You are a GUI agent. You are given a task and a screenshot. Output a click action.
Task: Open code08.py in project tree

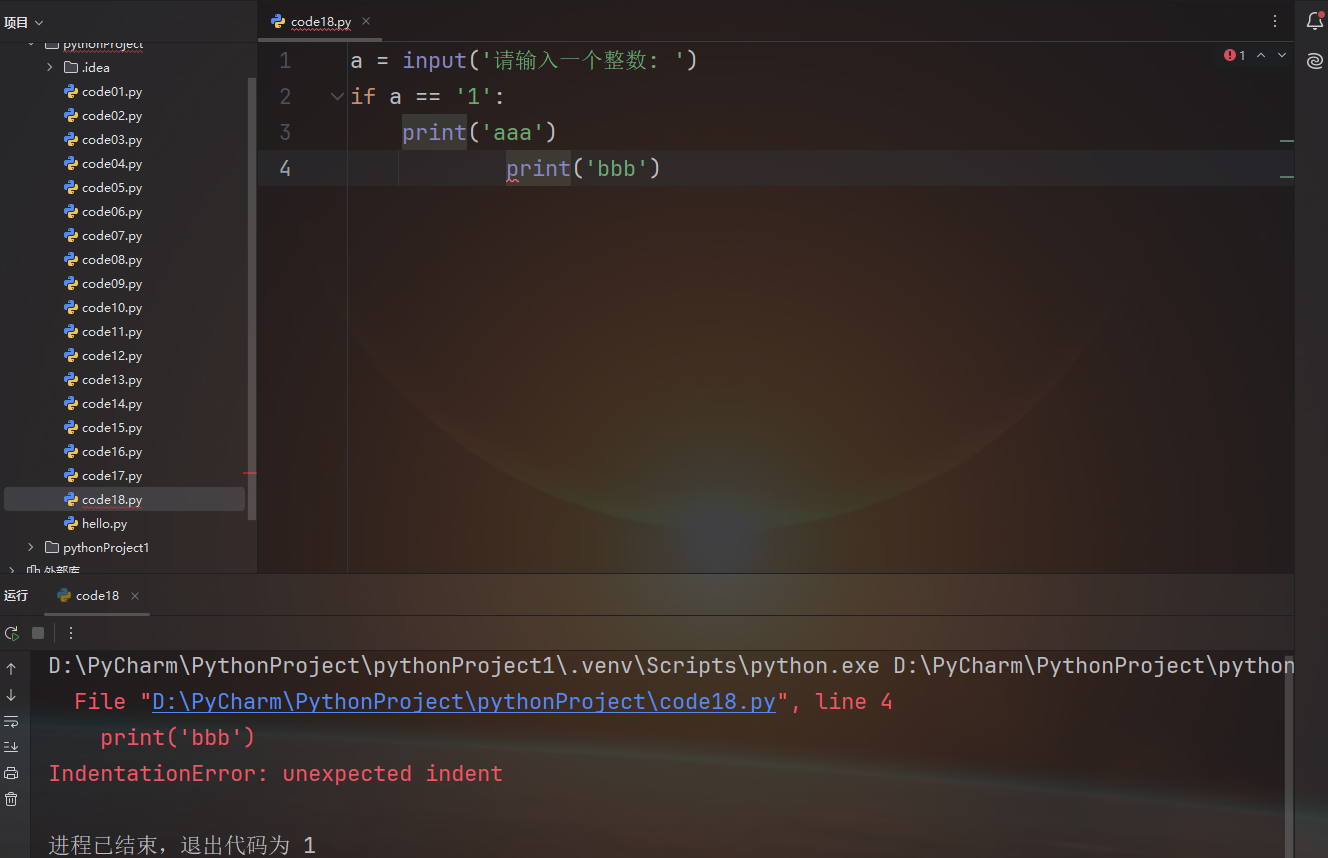click(x=112, y=260)
